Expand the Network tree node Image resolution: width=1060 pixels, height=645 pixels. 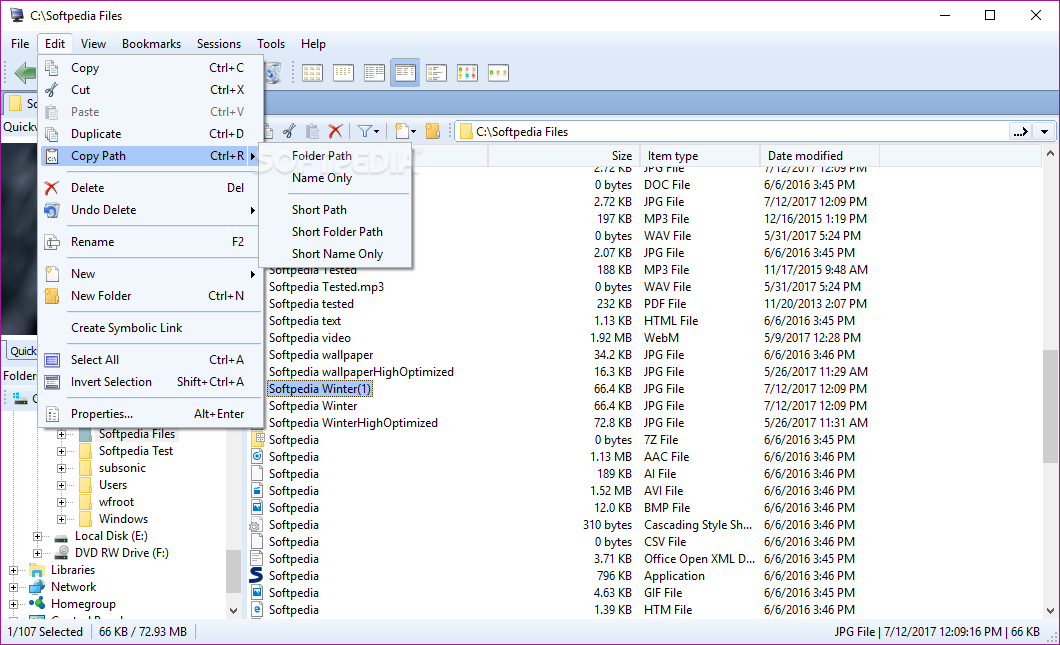[14, 587]
